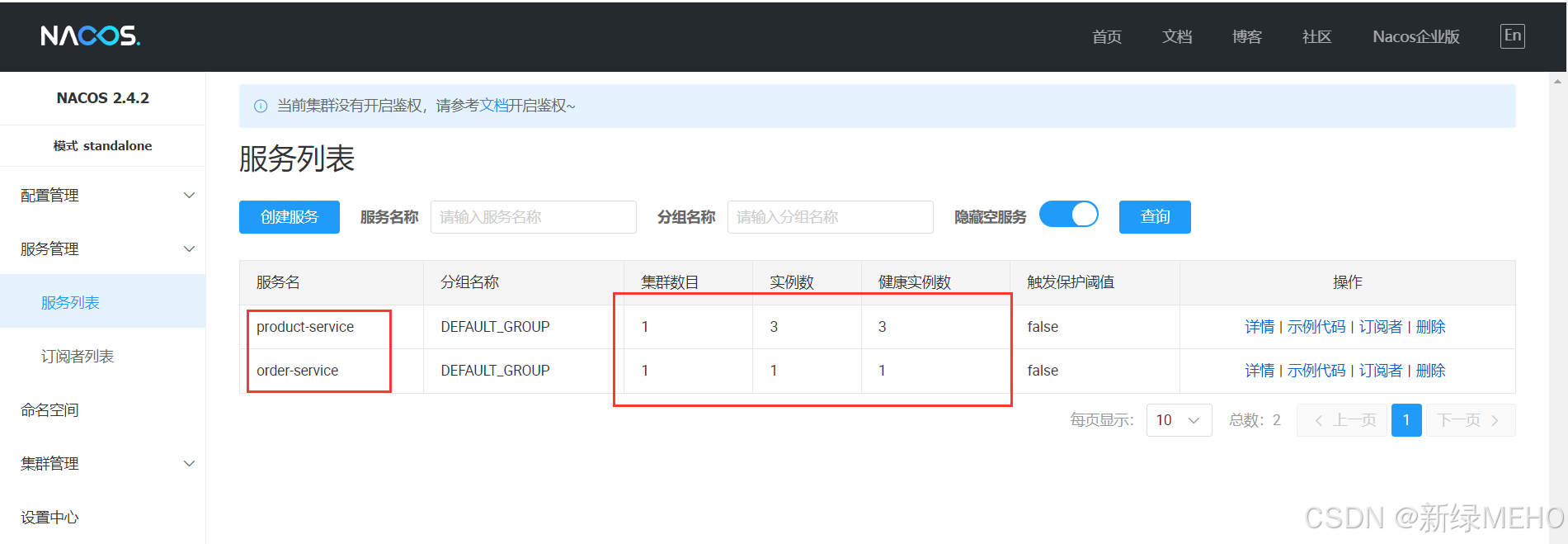The height and width of the screenshot is (544, 1568).
Task: Click the NACOS logo
Action: (x=91, y=35)
